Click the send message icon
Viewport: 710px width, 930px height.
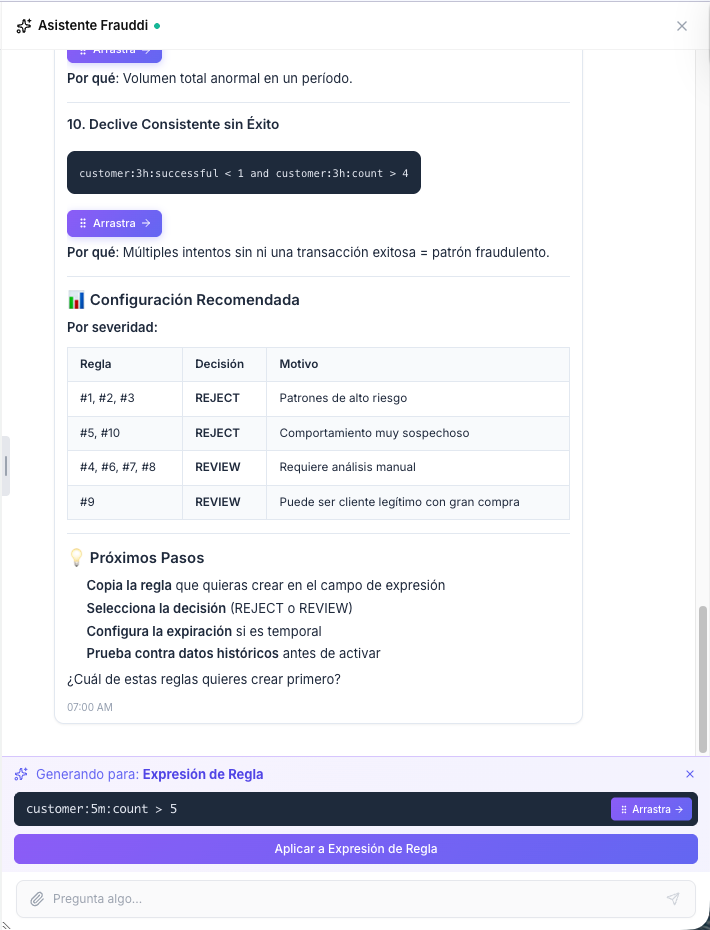[672, 899]
